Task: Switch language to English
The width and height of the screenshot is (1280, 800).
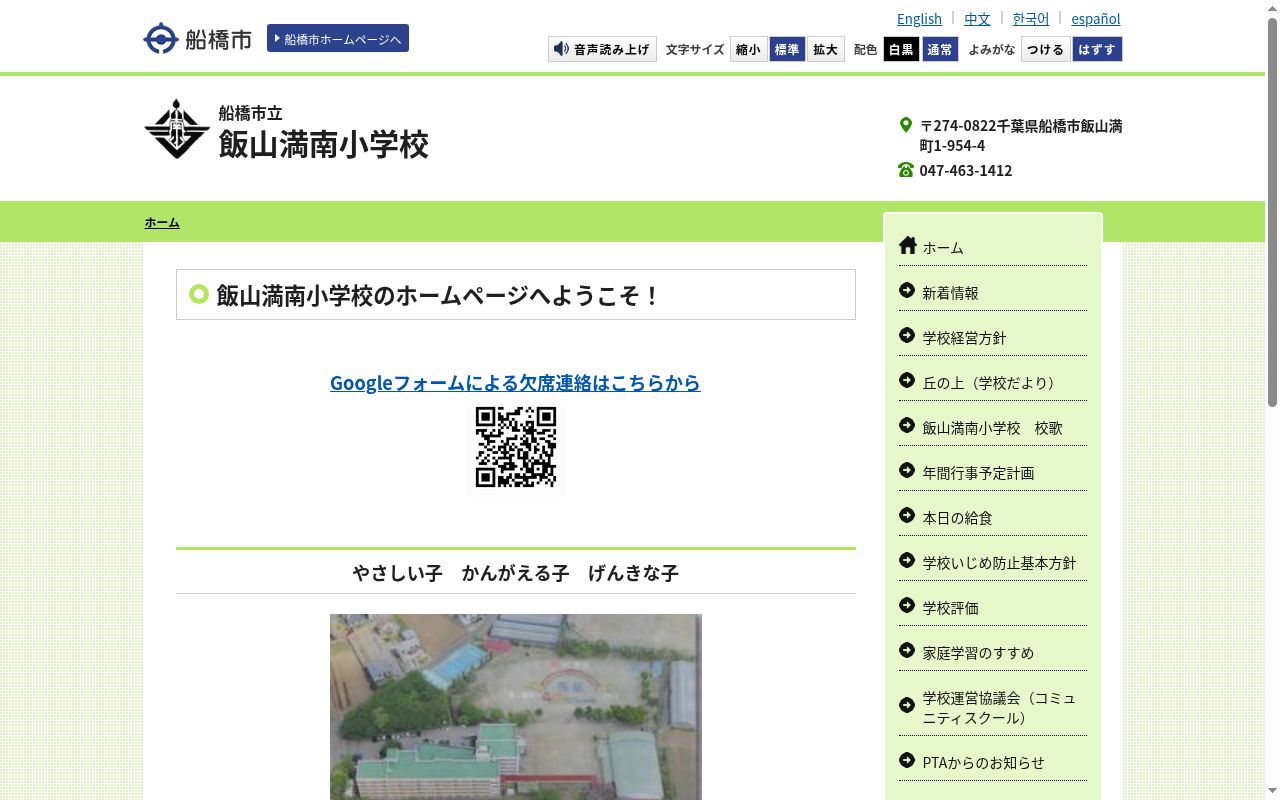Action: tap(919, 18)
